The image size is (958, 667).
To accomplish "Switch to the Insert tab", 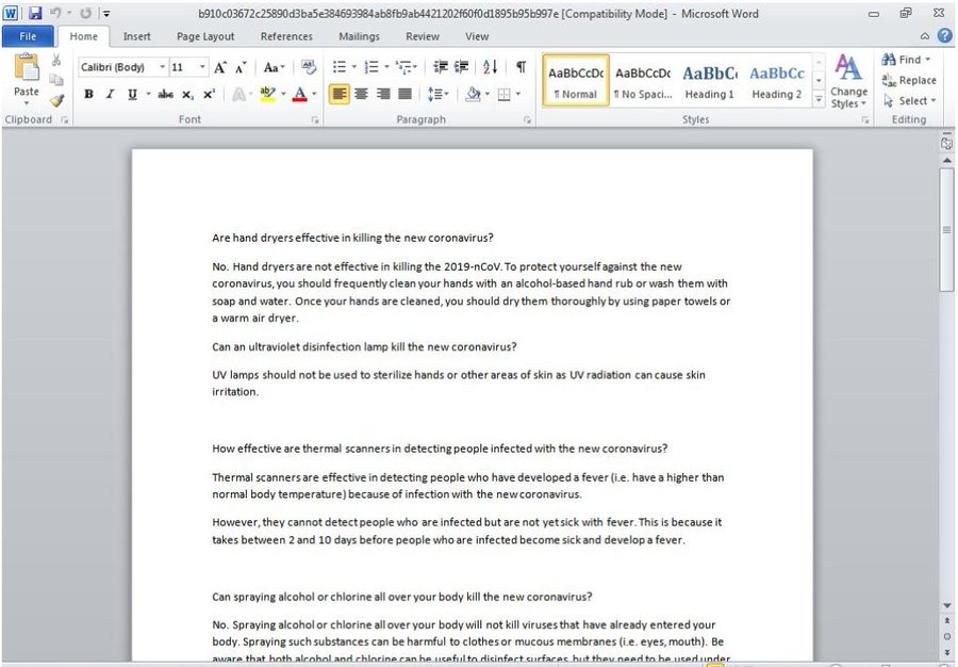I will click(x=137, y=37).
